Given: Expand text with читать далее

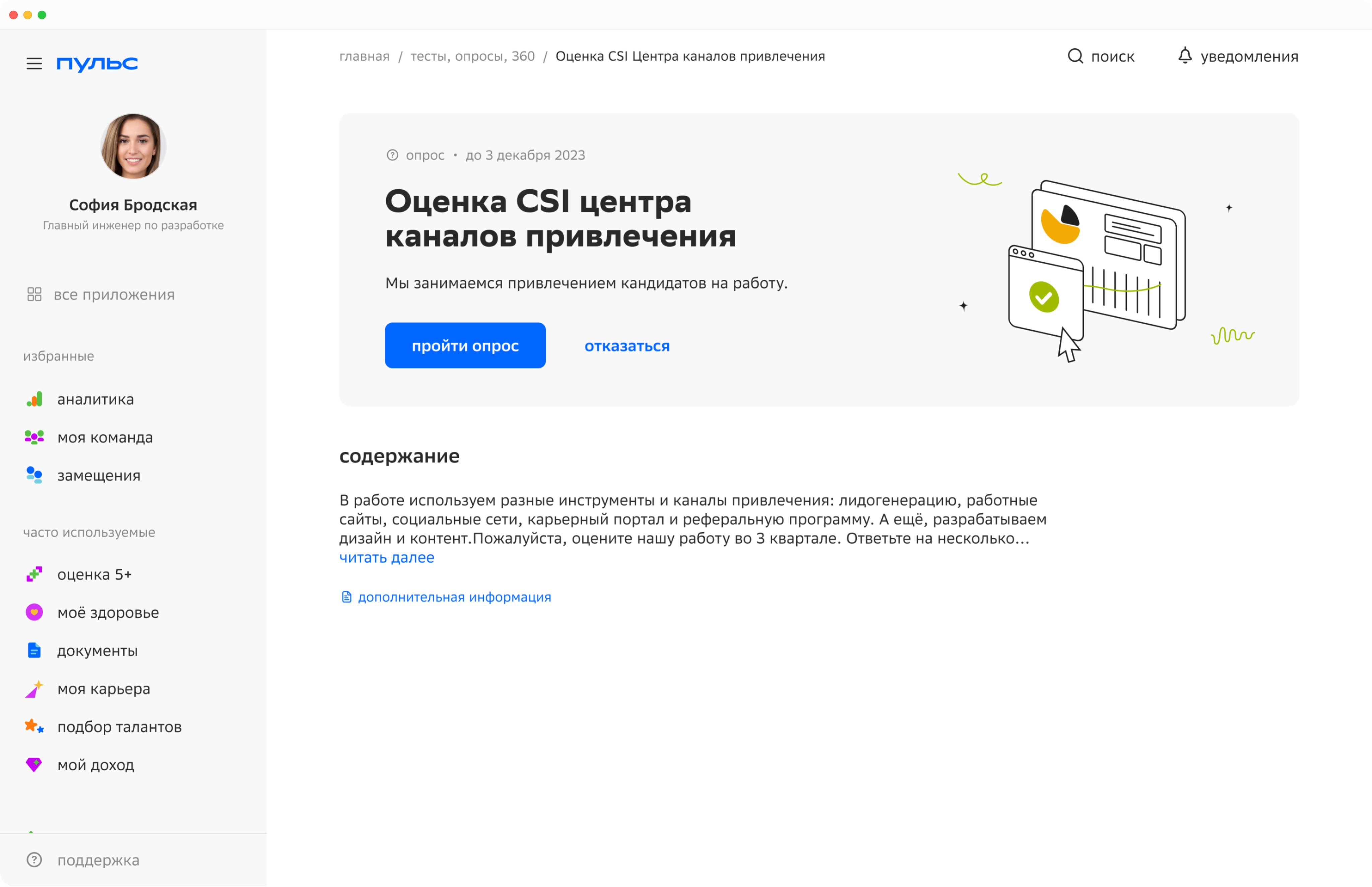Looking at the screenshot, I should (387, 557).
